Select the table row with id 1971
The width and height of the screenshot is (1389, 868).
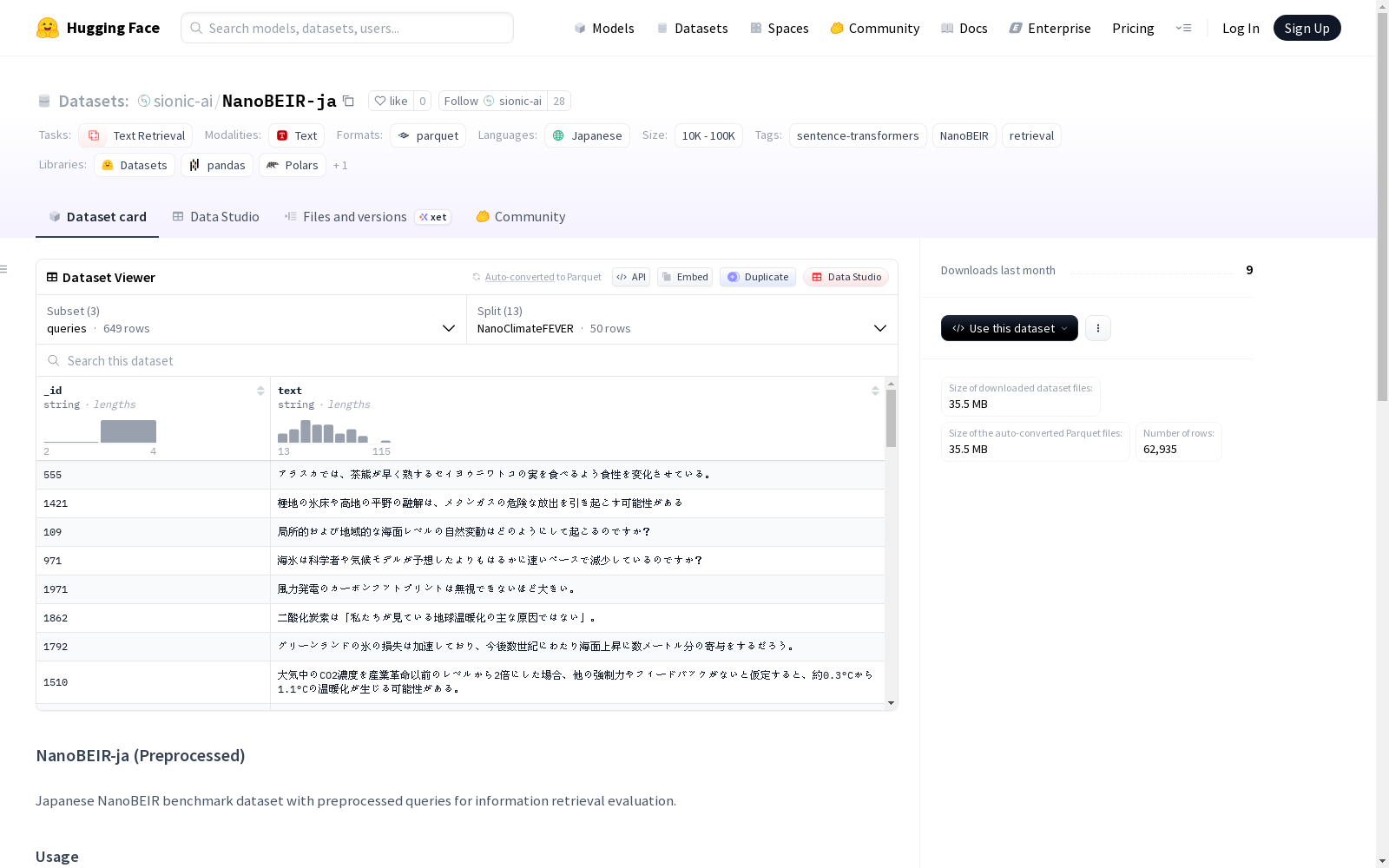(460, 589)
